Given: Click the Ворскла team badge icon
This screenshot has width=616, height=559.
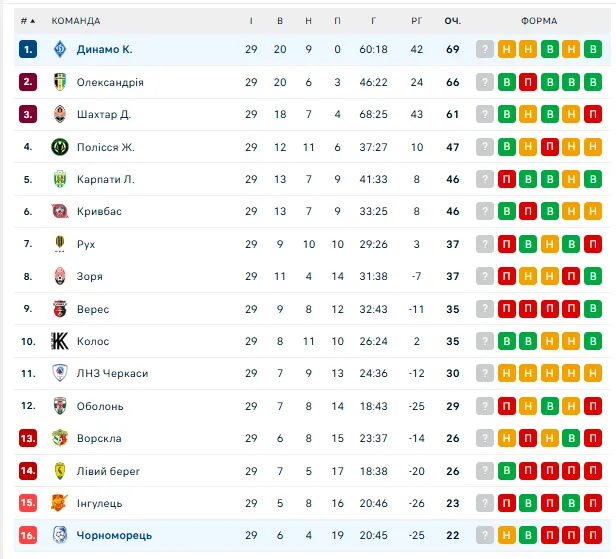Looking at the screenshot, I should [x=59, y=438].
